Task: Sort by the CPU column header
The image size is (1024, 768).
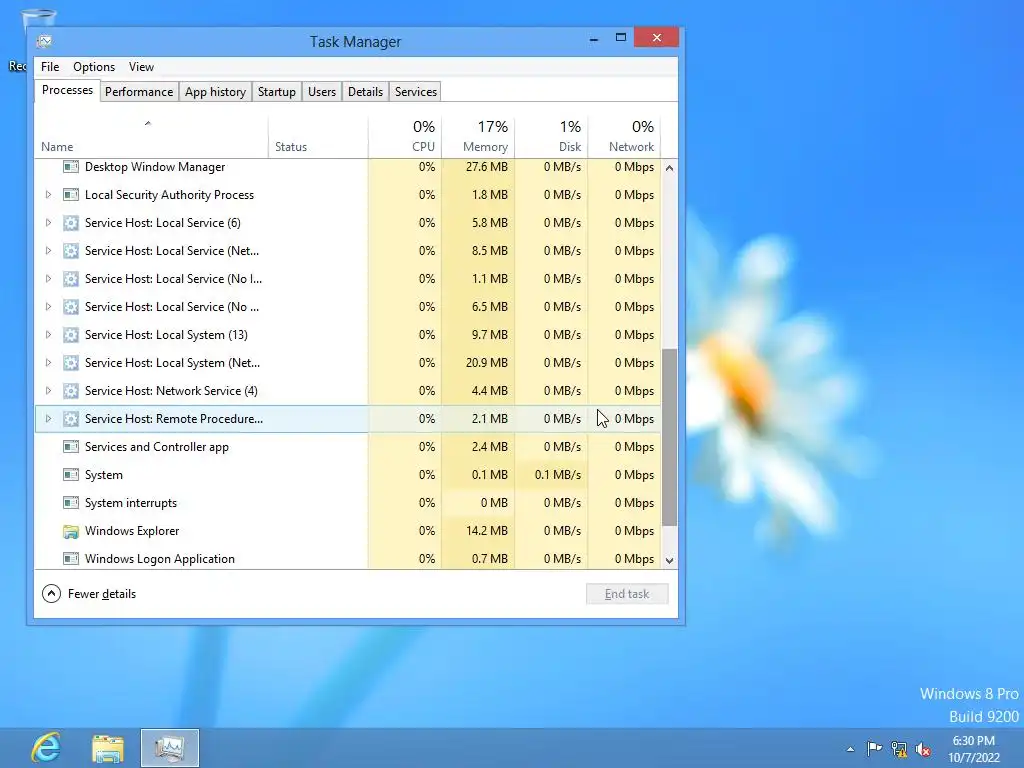Action: pos(405,137)
